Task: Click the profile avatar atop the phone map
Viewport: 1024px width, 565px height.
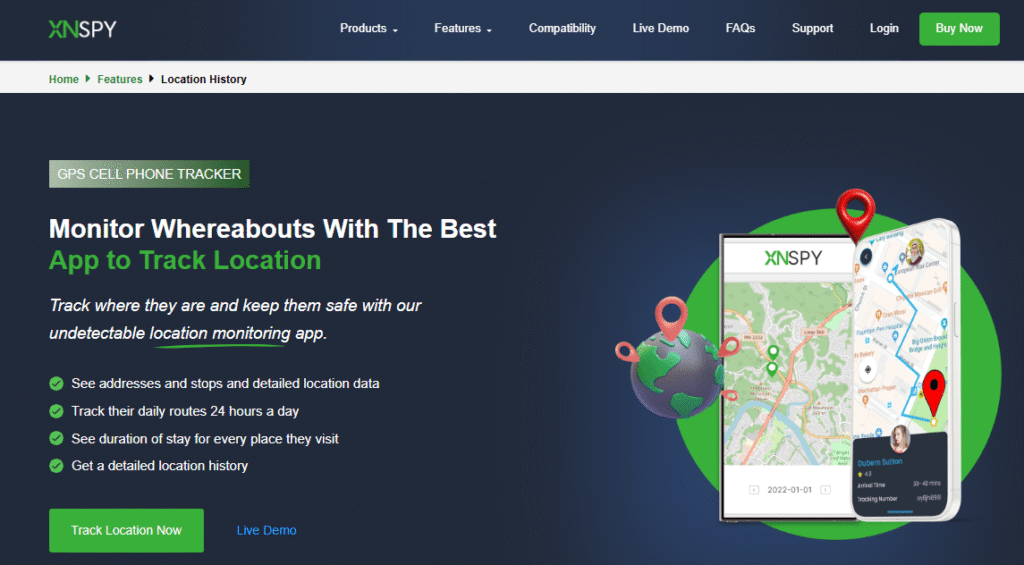Action: point(916,251)
